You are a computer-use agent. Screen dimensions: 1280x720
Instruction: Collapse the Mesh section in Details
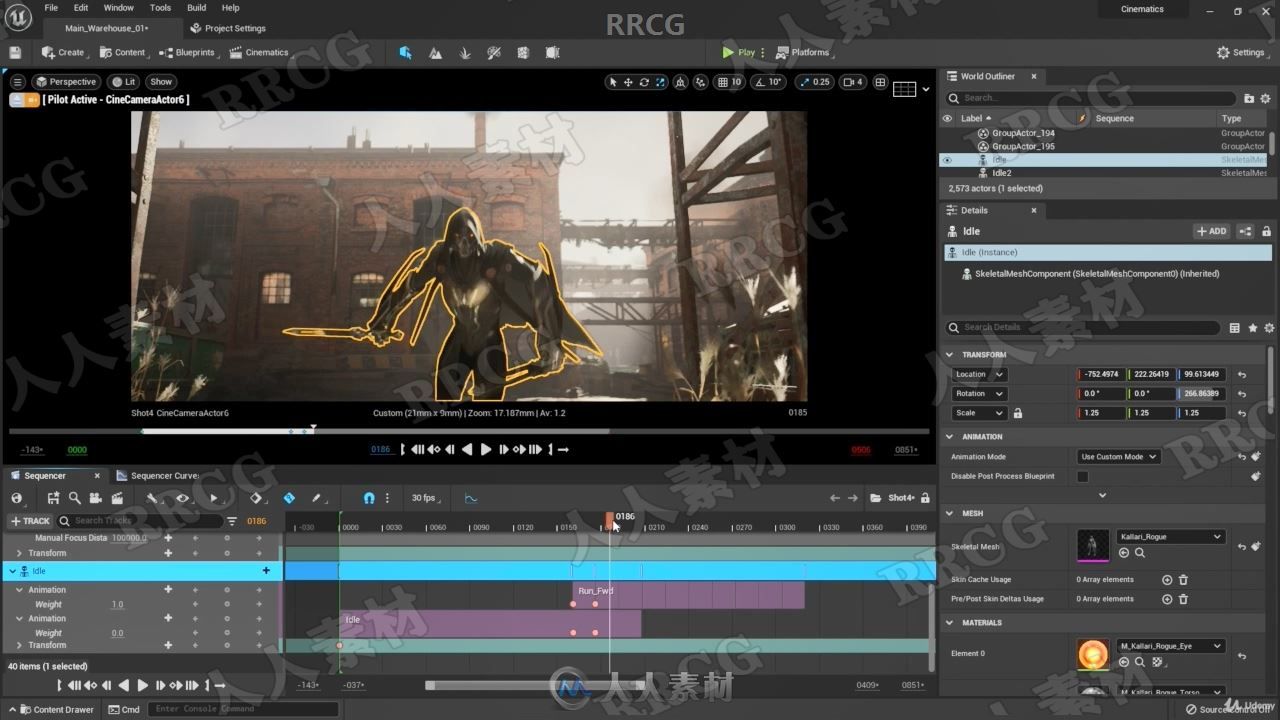click(950, 513)
